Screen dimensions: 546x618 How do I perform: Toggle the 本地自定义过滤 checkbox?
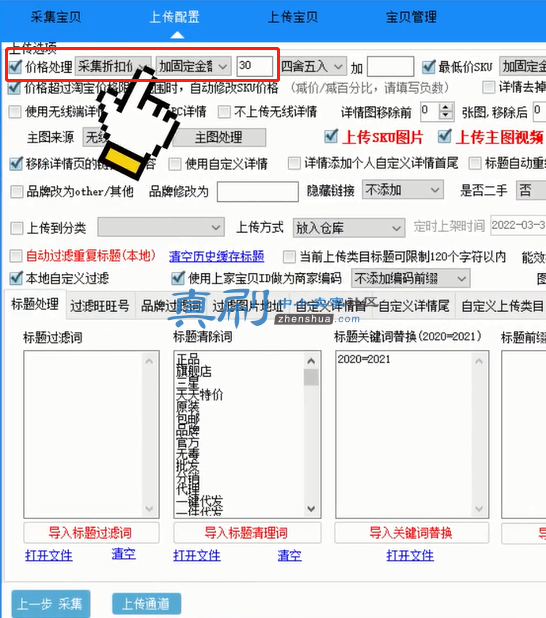coord(16,278)
